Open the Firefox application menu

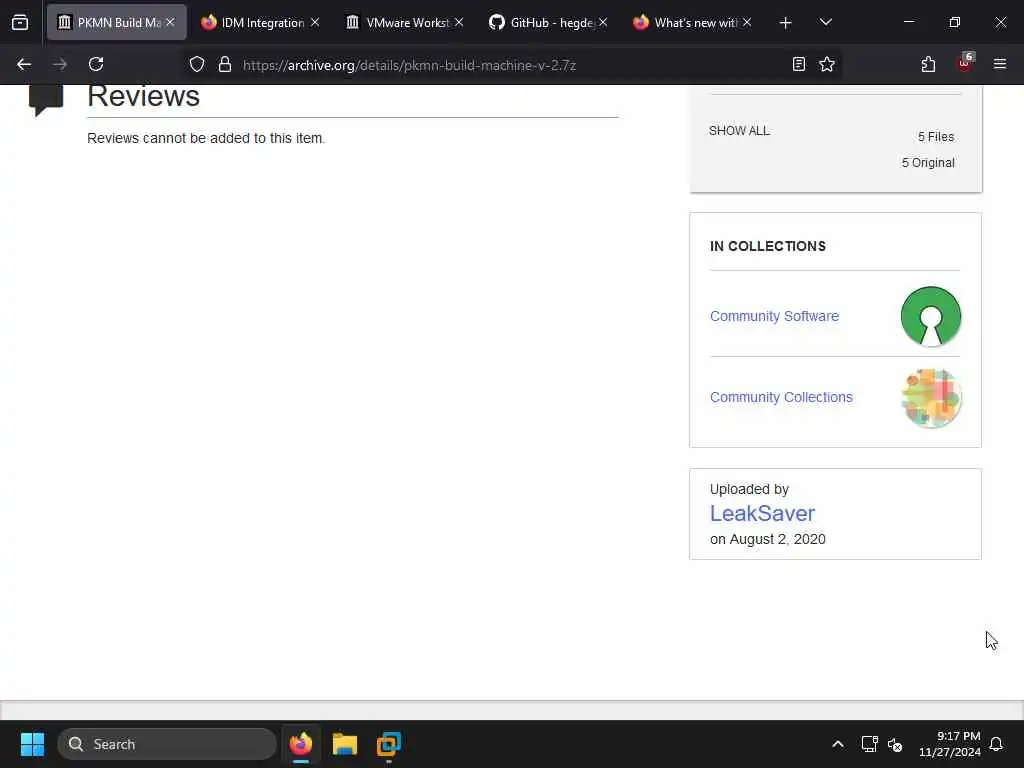(1000, 64)
